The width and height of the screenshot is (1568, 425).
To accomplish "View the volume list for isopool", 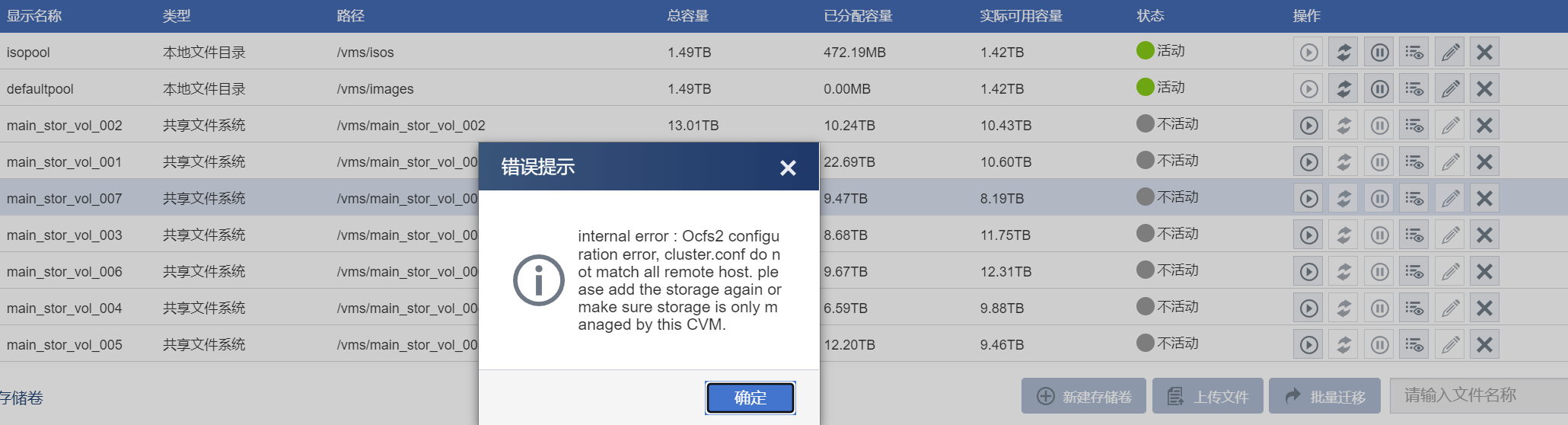I will [1414, 53].
